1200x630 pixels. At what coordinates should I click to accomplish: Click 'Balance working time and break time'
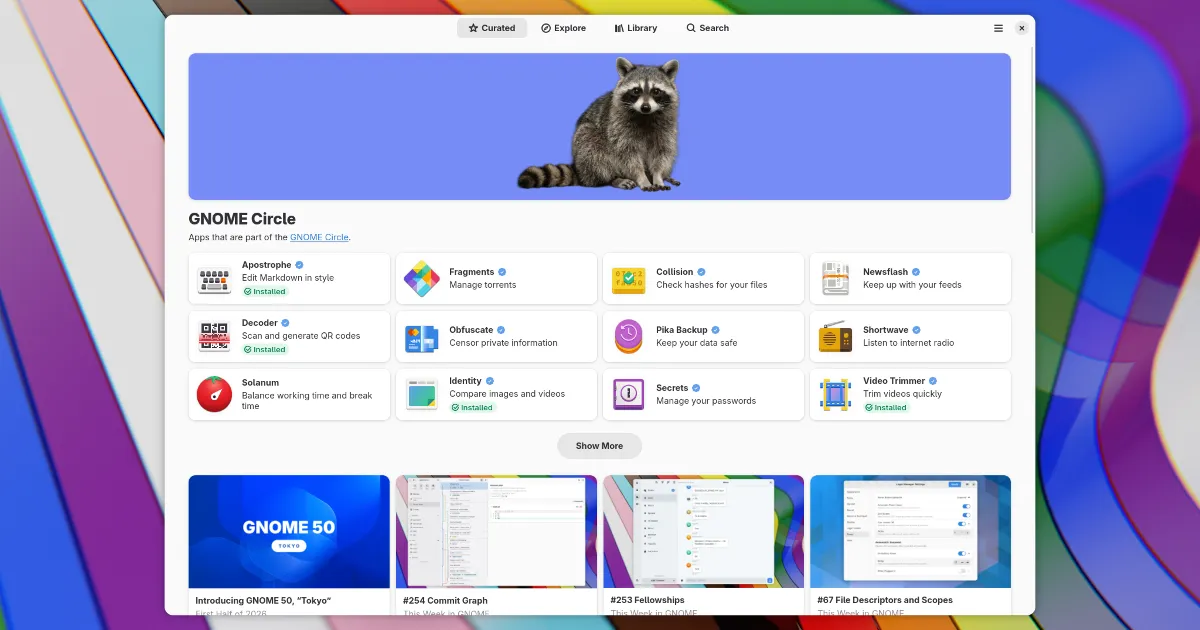[307, 401]
